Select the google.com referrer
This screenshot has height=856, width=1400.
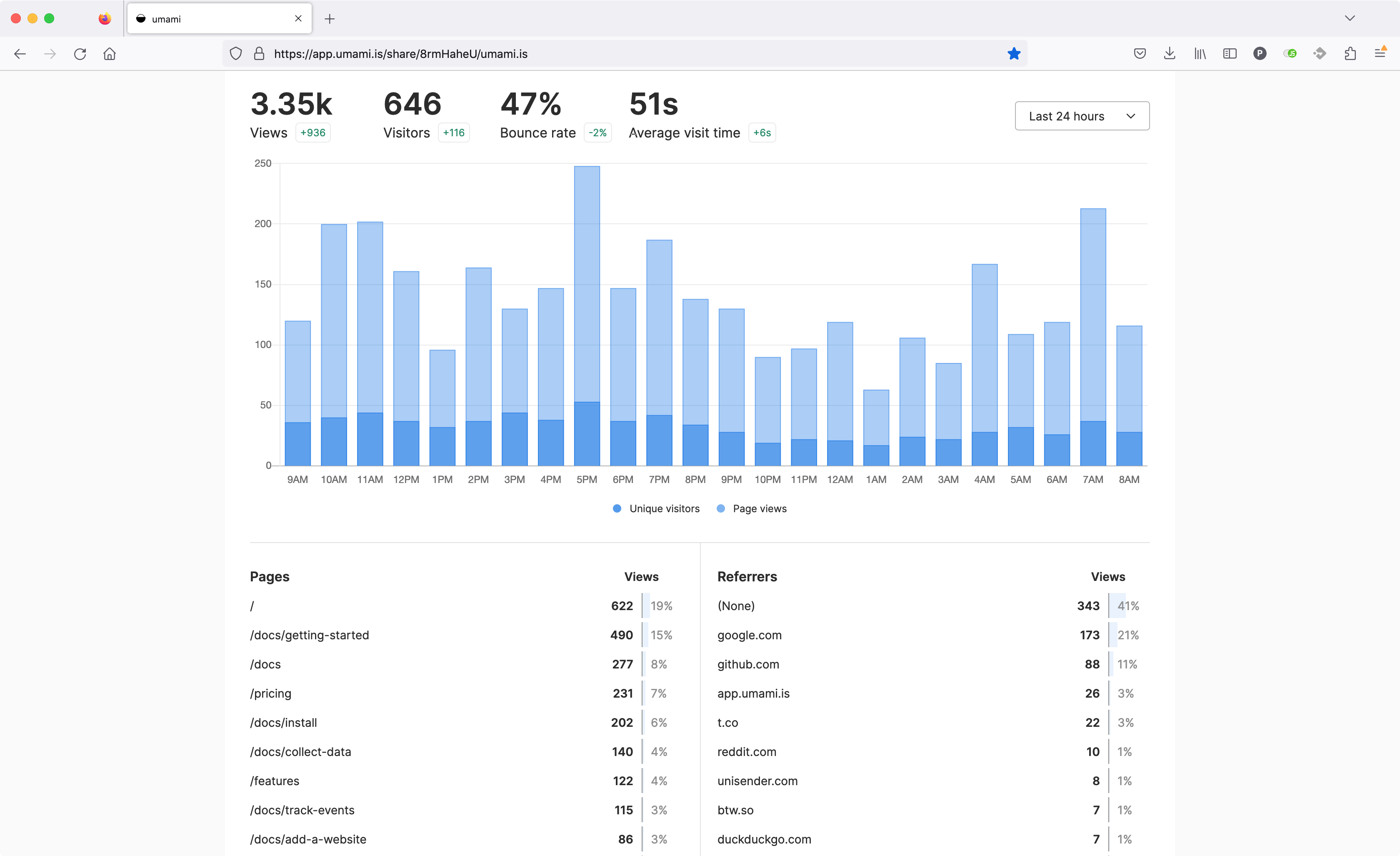click(930, 635)
